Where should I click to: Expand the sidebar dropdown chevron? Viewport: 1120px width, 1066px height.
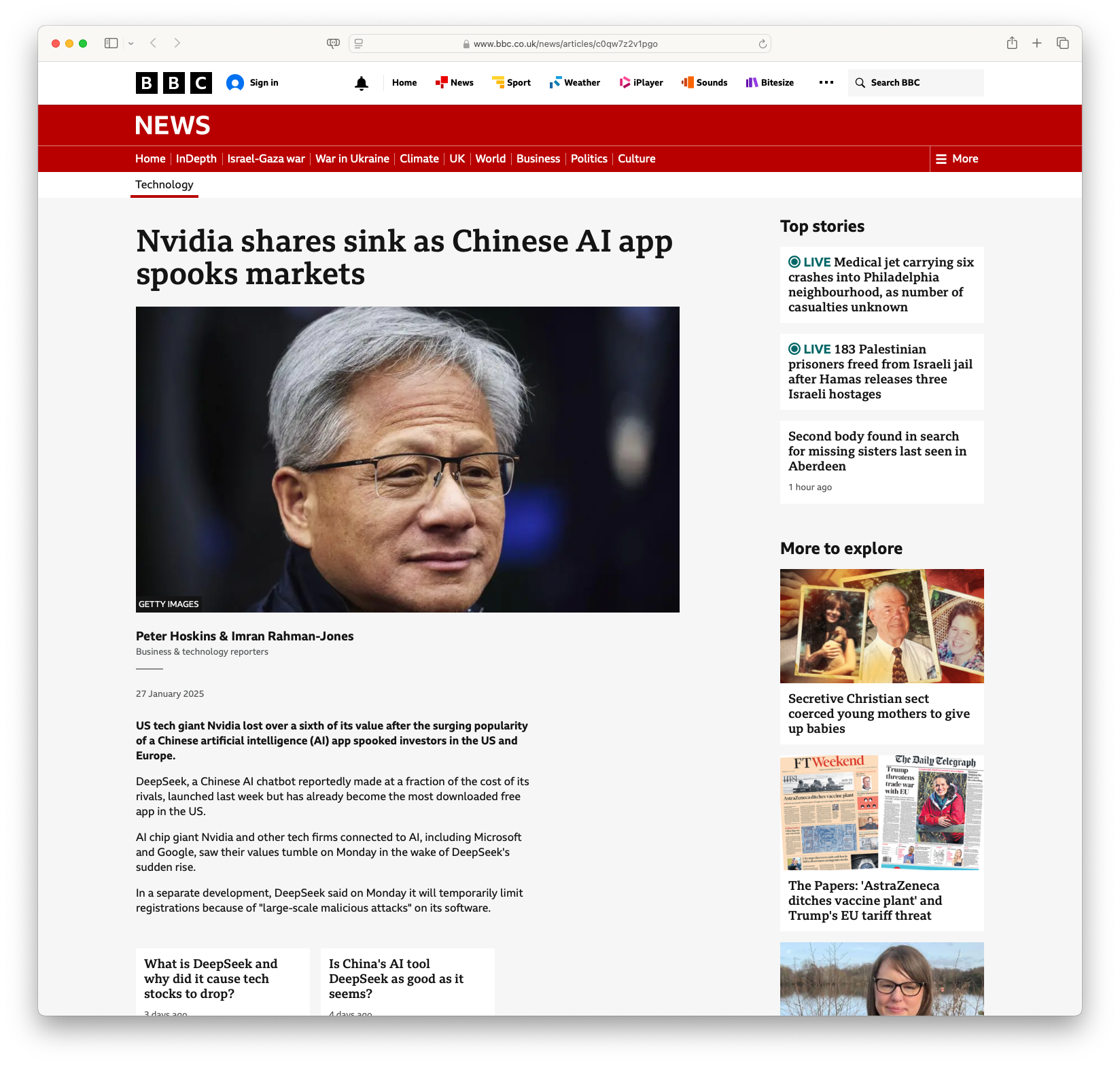pos(131,44)
